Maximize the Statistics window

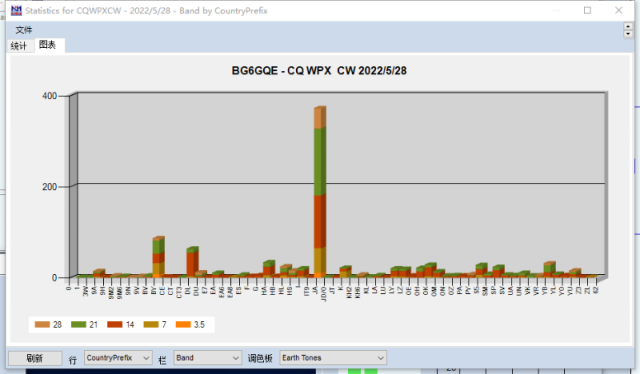coord(587,11)
